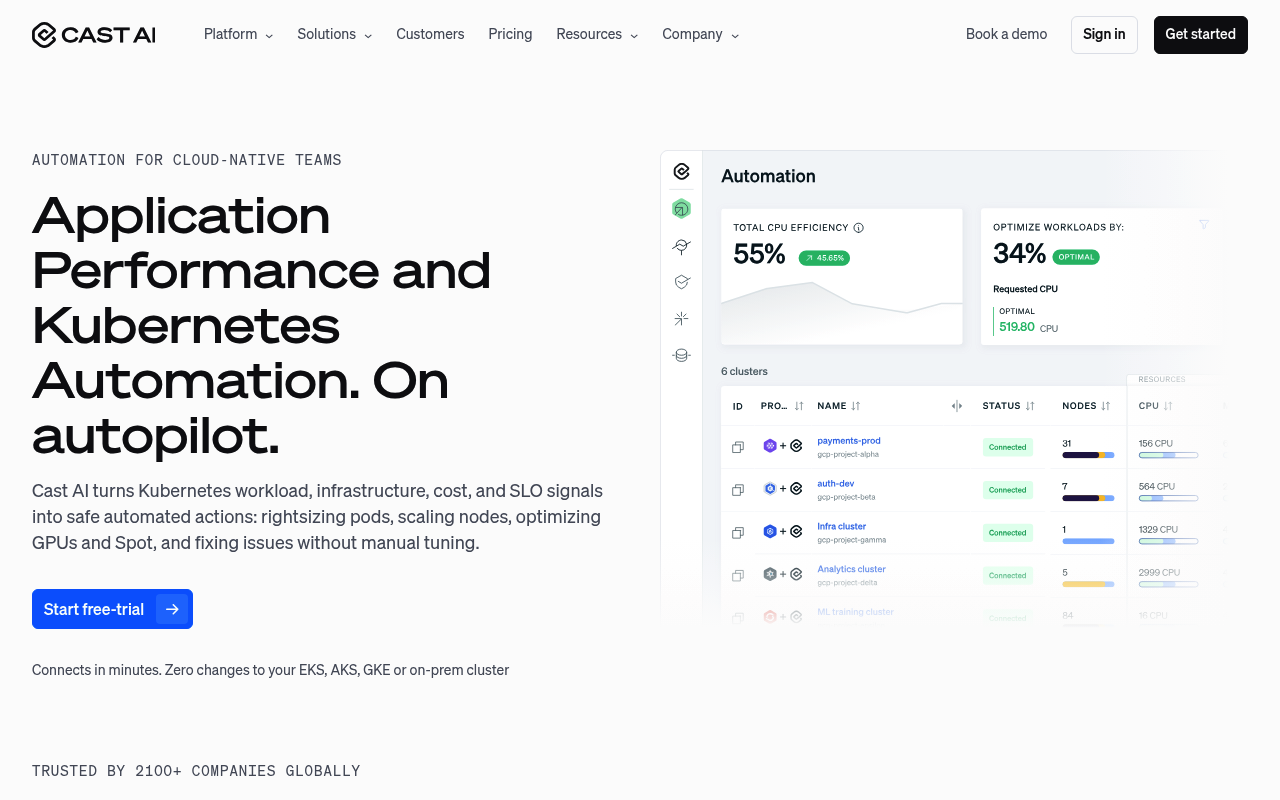Click the nodes bar for auth-dev
The height and width of the screenshot is (800, 1280).
click(x=1088, y=498)
